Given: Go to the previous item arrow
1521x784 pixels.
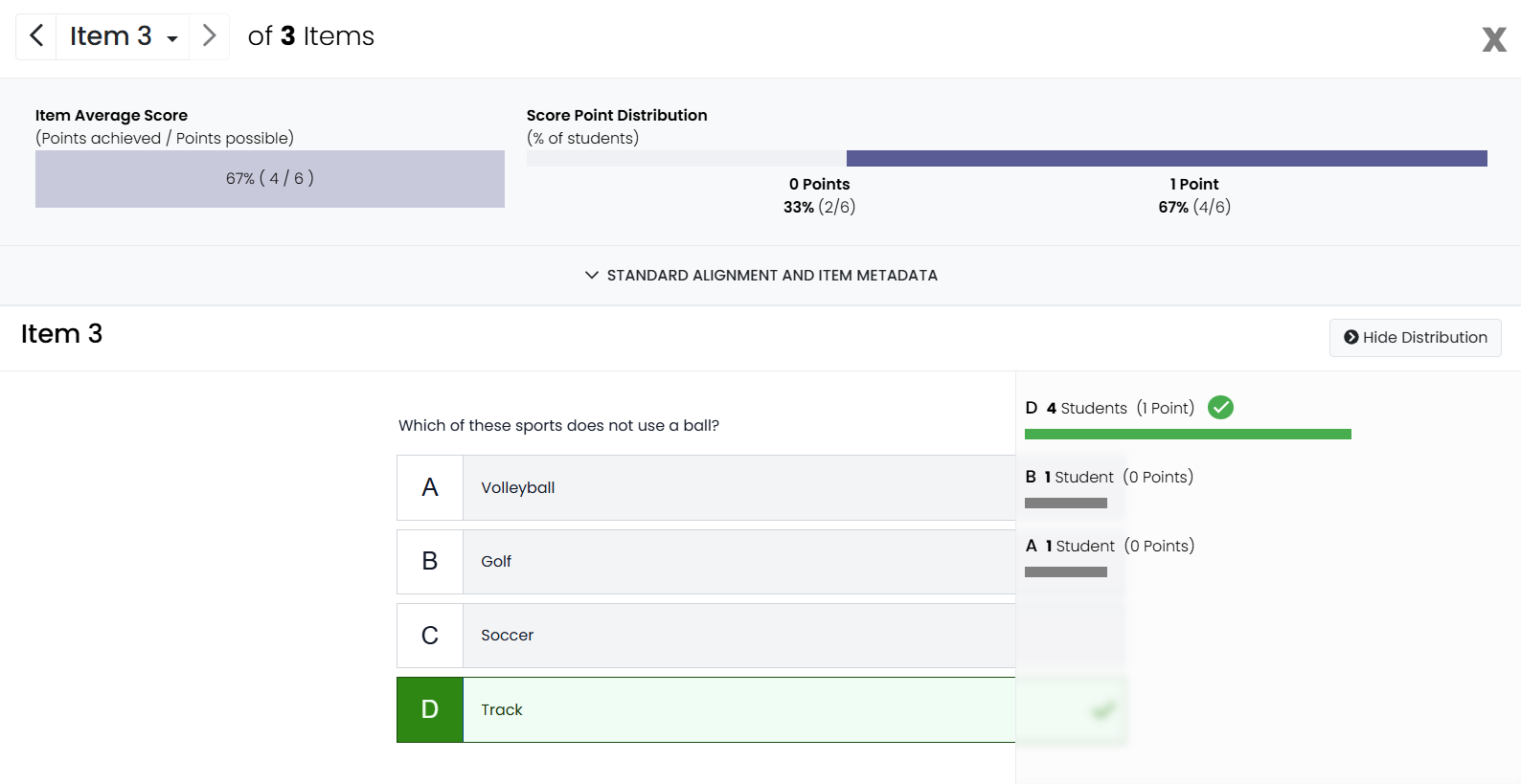Looking at the screenshot, I should 36,36.
